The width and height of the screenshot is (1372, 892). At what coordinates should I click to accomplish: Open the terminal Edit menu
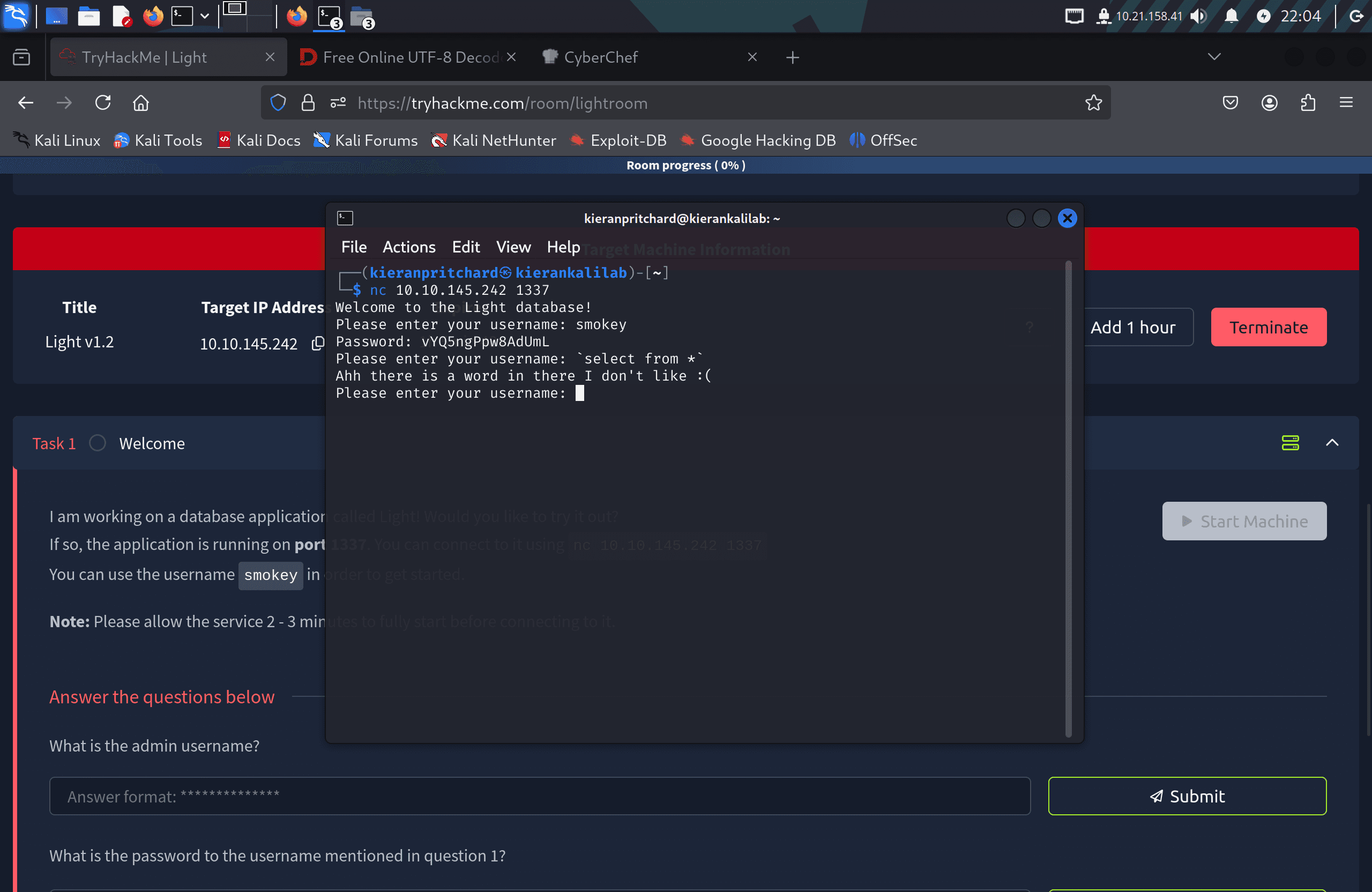pos(466,247)
